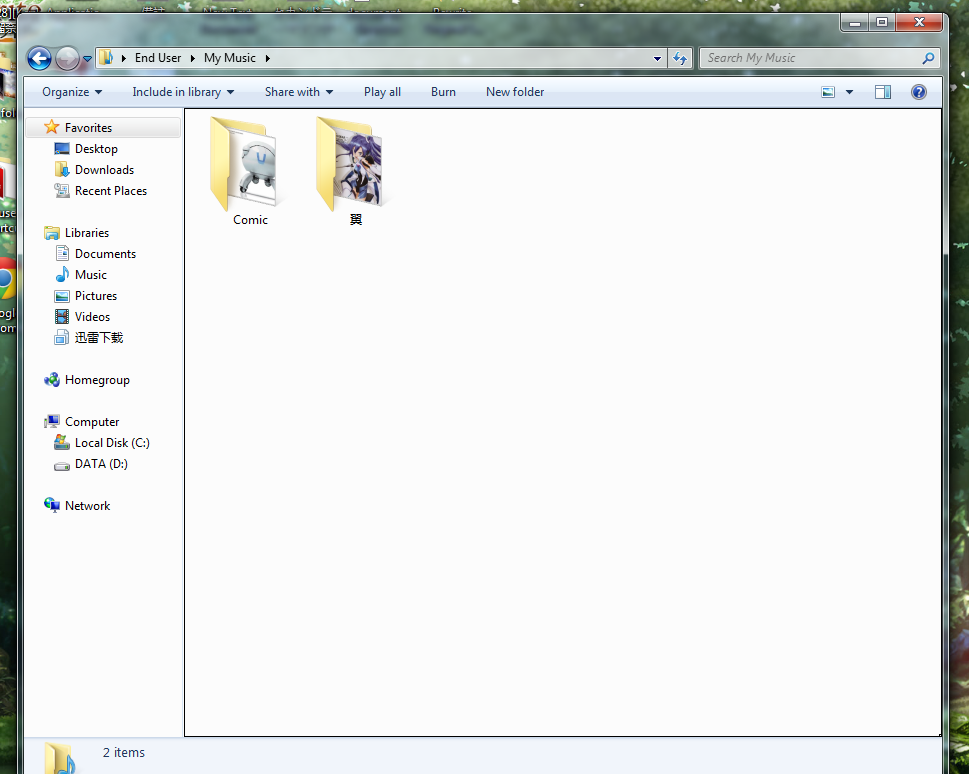969x774 pixels.
Task: Click the Play all button
Action: coord(382,92)
